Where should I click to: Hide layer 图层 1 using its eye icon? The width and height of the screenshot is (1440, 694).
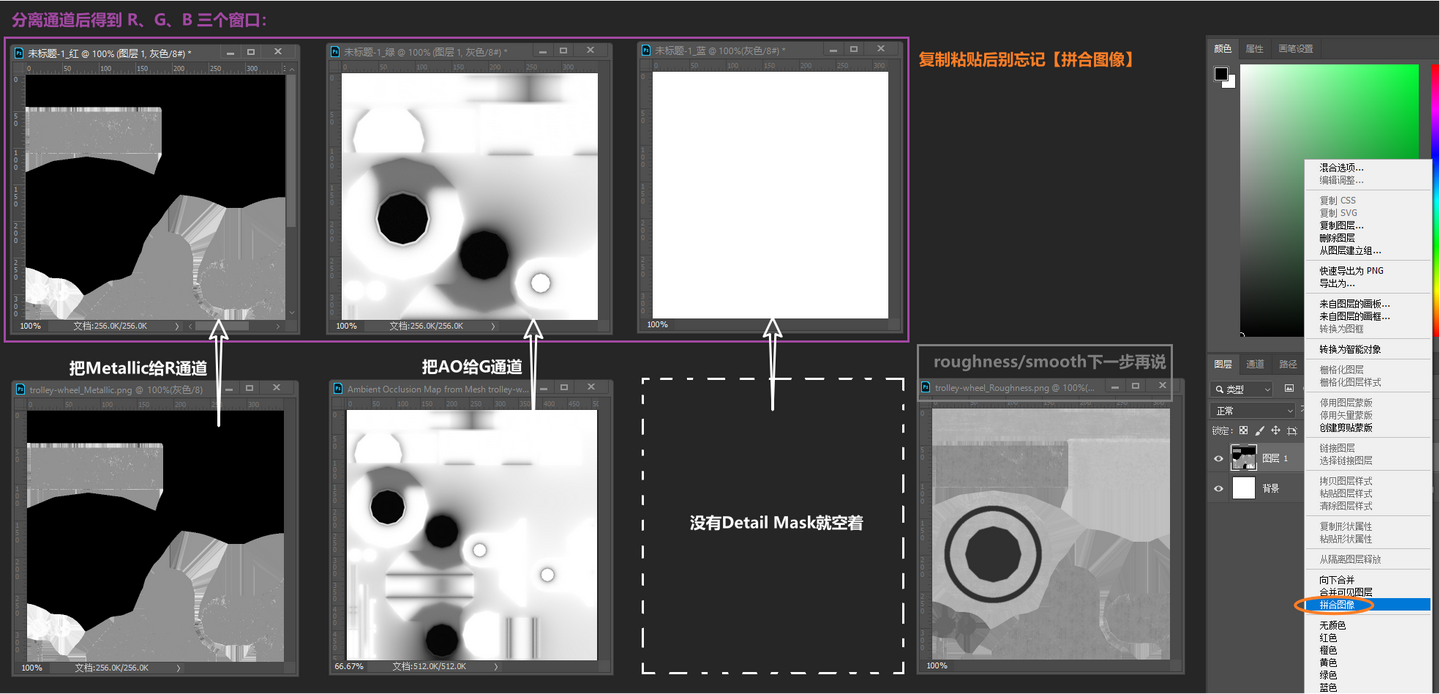click(1218, 458)
